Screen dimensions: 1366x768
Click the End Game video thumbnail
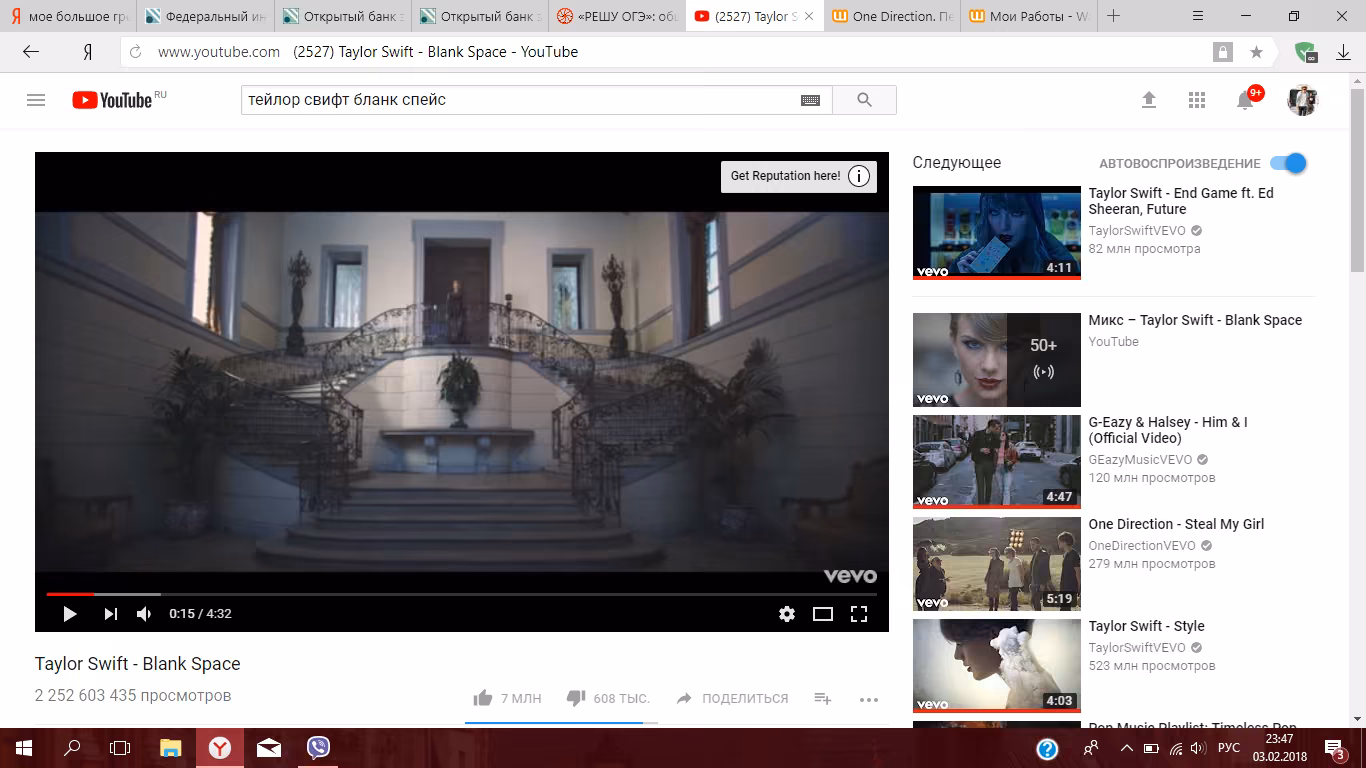[x=997, y=233]
